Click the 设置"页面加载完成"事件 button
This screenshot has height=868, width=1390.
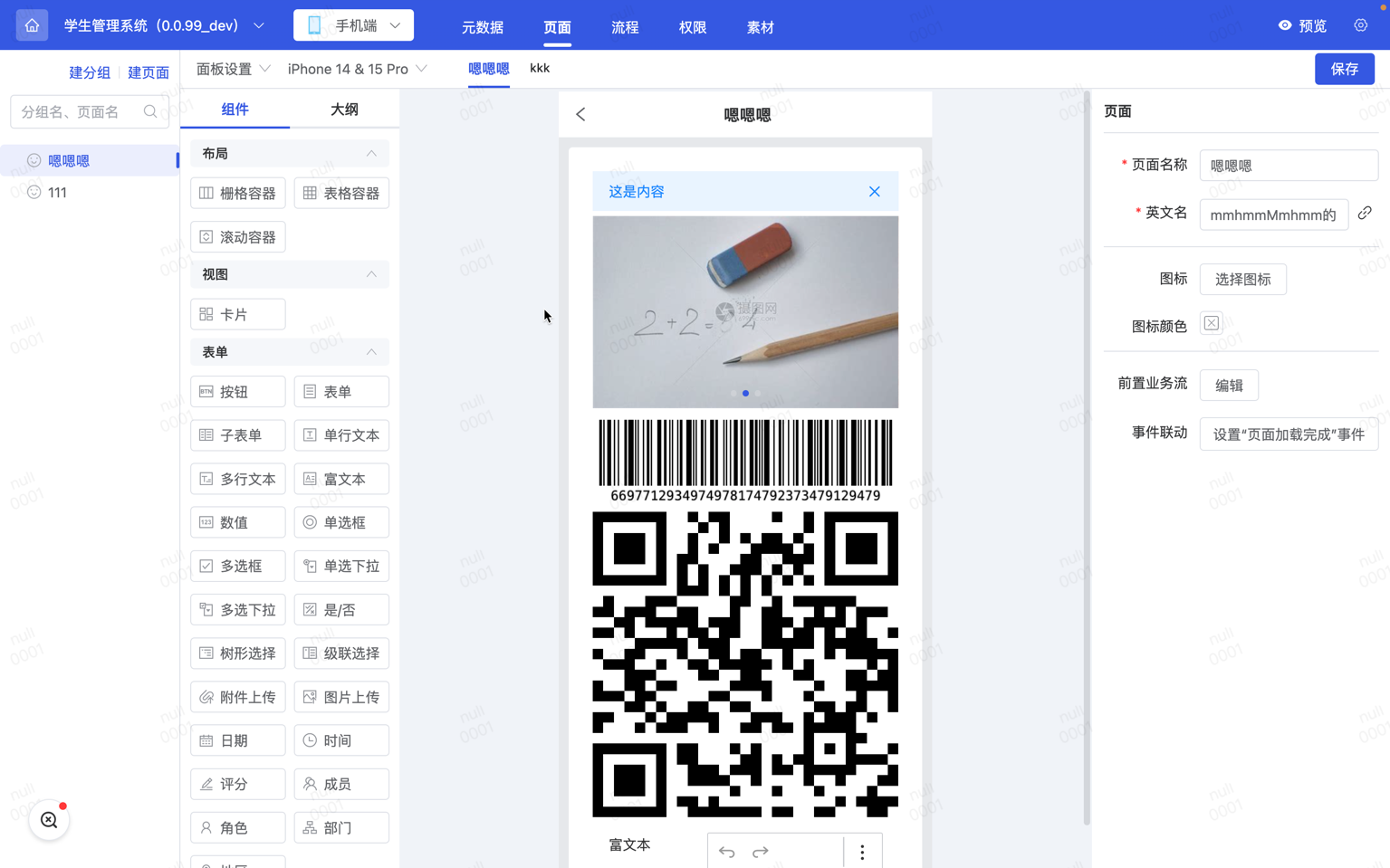pyautogui.click(x=1289, y=434)
